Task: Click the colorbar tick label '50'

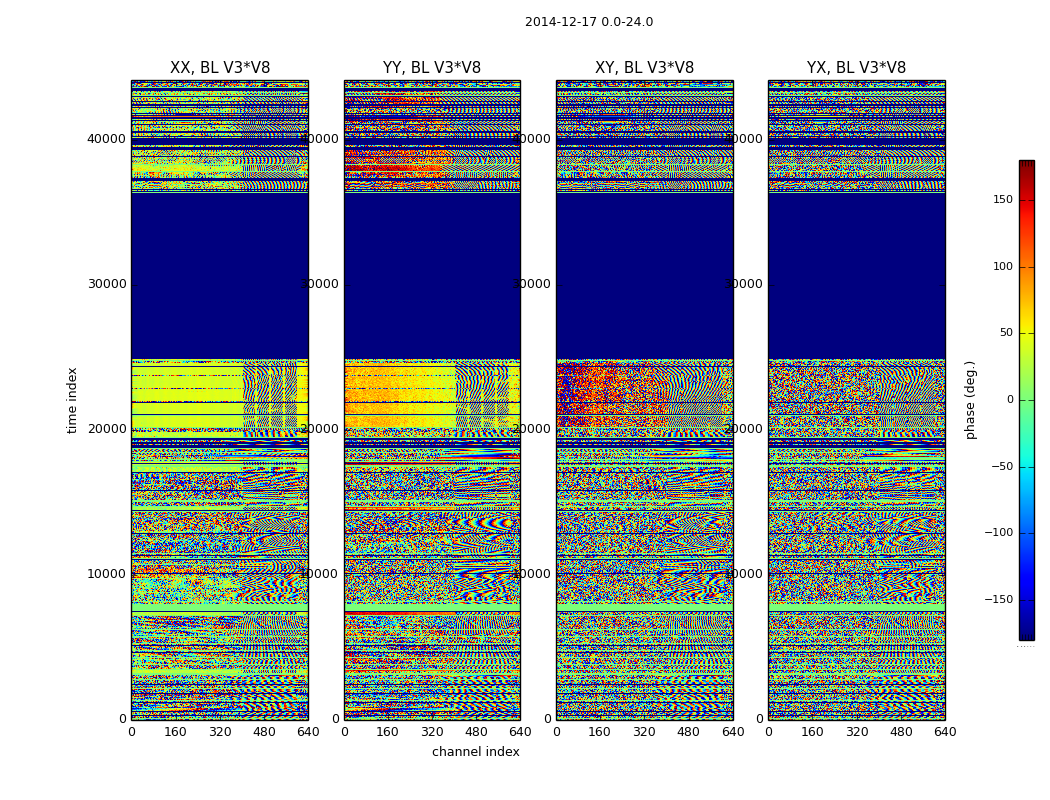Action: coord(1006,333)
